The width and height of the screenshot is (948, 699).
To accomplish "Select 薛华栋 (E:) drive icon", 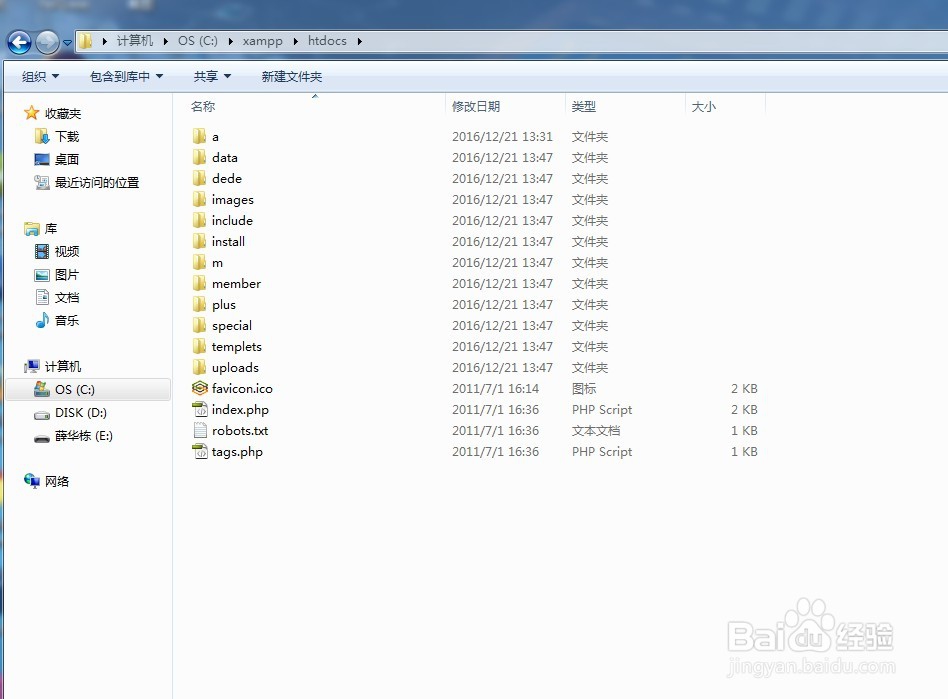I will pos(42,438).
